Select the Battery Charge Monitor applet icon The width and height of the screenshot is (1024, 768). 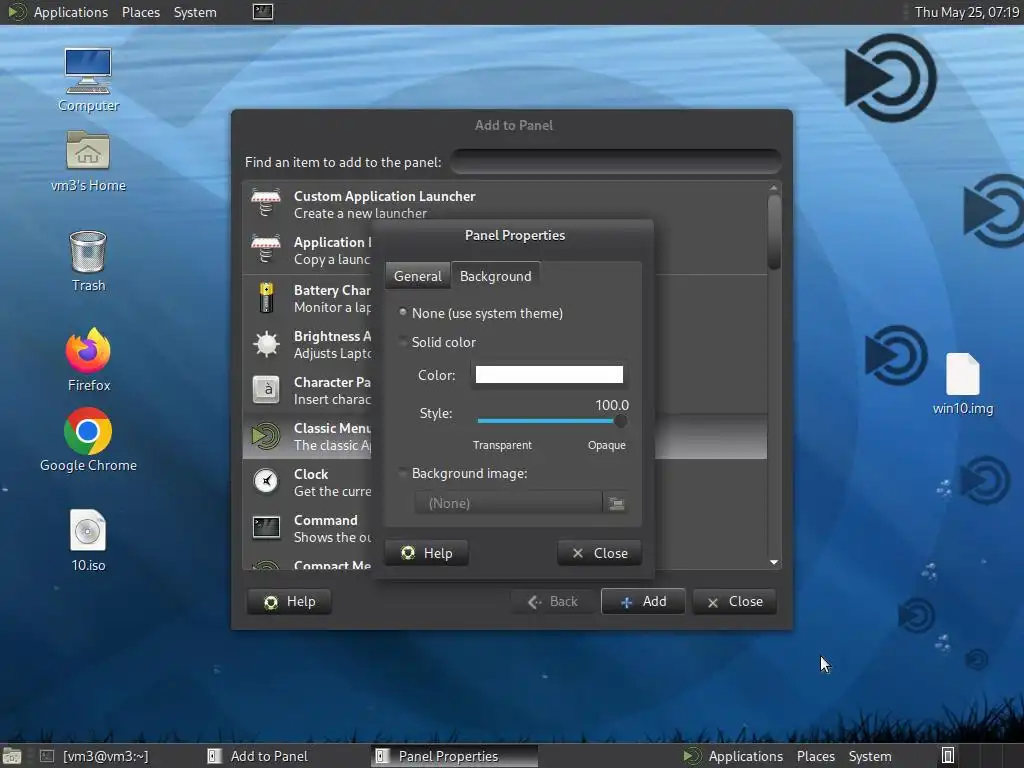(266, 298)
